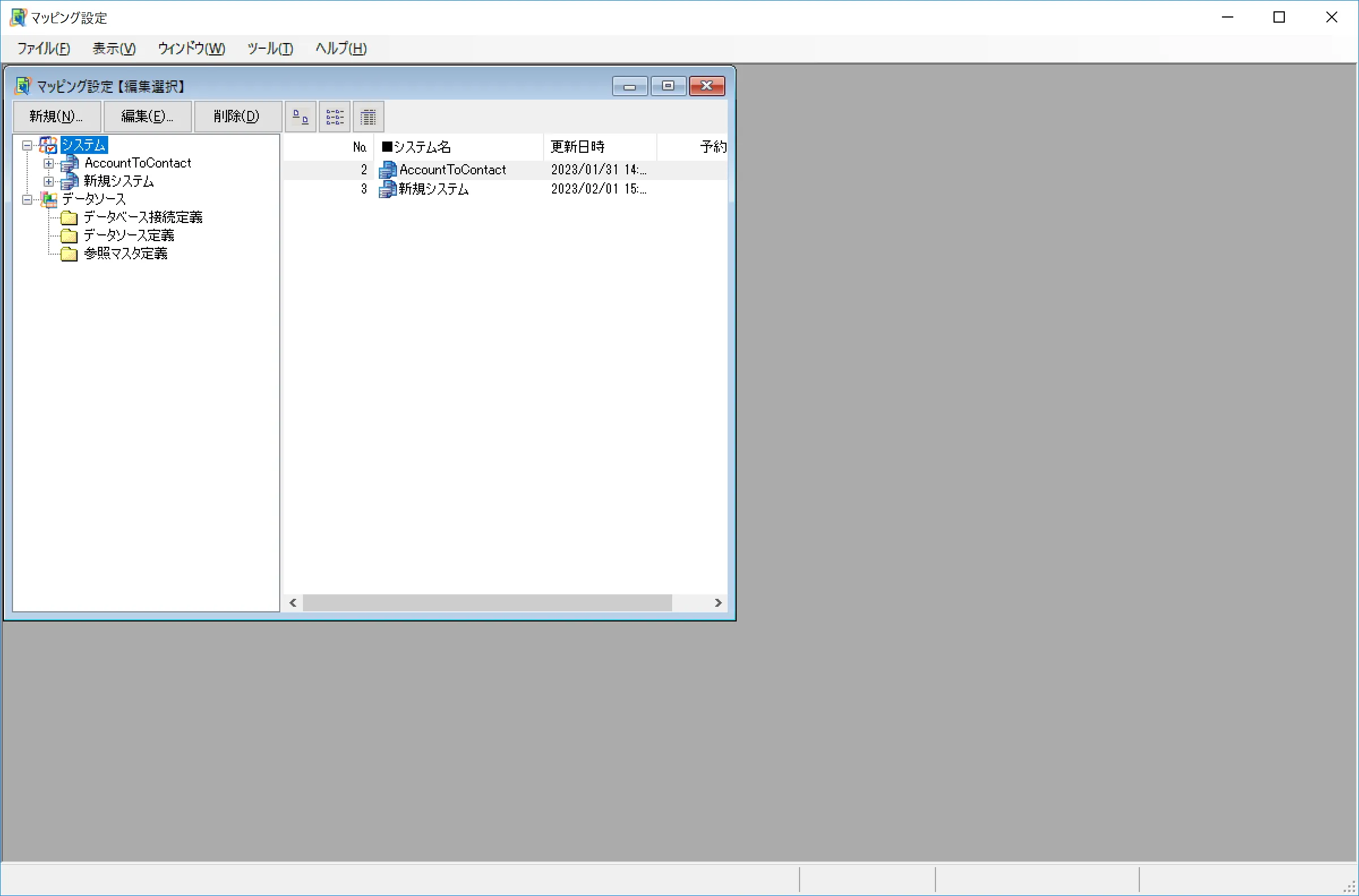Collapse the システム tree node
This screenshot has height=896, width=1359.
27,145
